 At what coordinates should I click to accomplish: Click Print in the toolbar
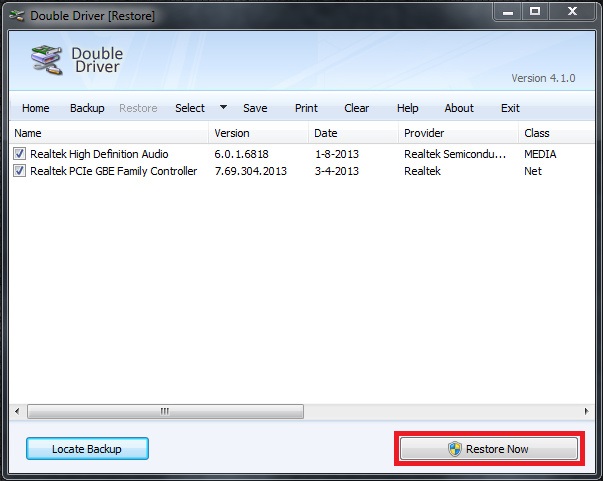(x=306, y=108)
